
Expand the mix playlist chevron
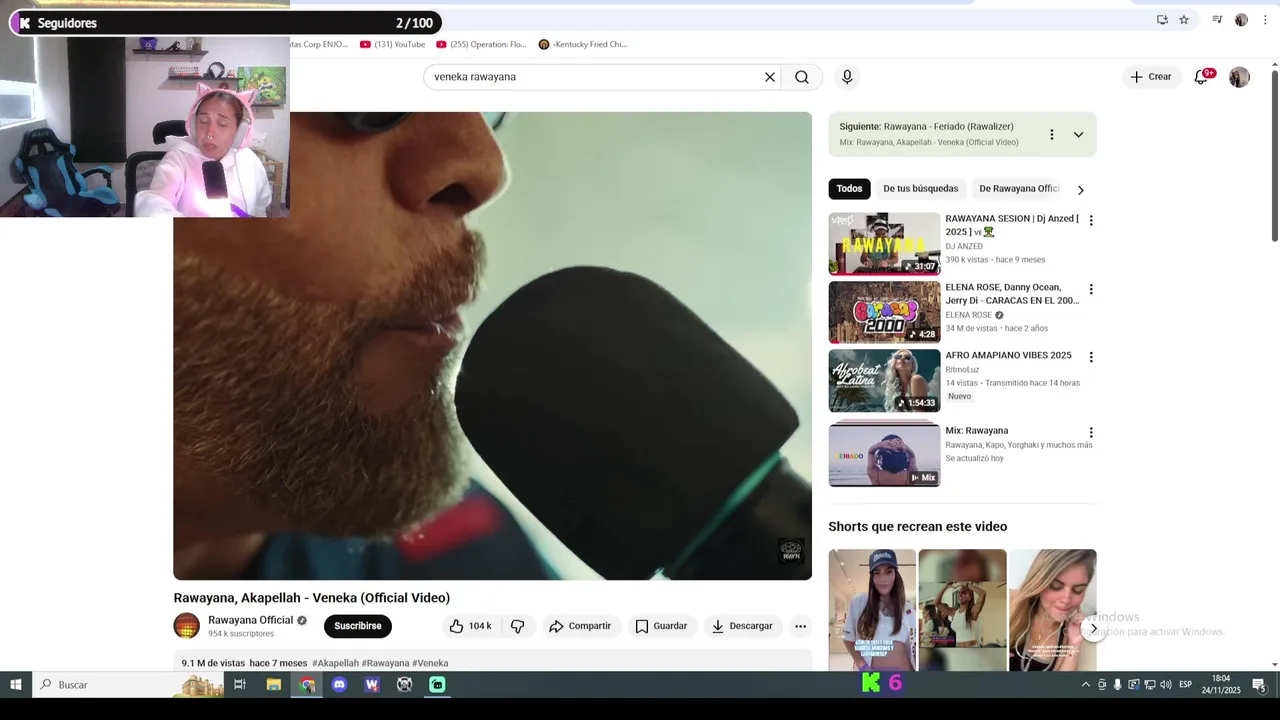pyautogui.click(x=1078, y=134)
